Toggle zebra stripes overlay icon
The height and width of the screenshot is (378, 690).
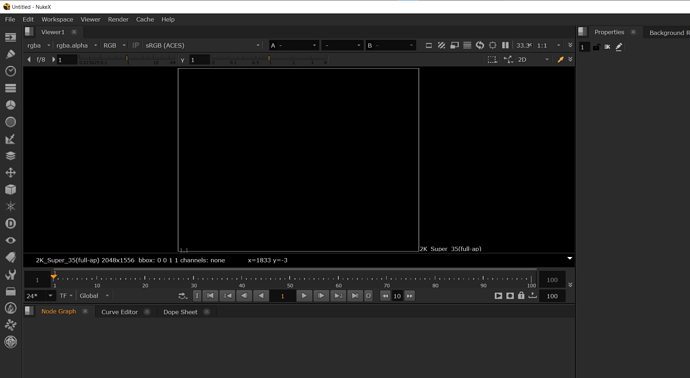[x=441, y=45]
